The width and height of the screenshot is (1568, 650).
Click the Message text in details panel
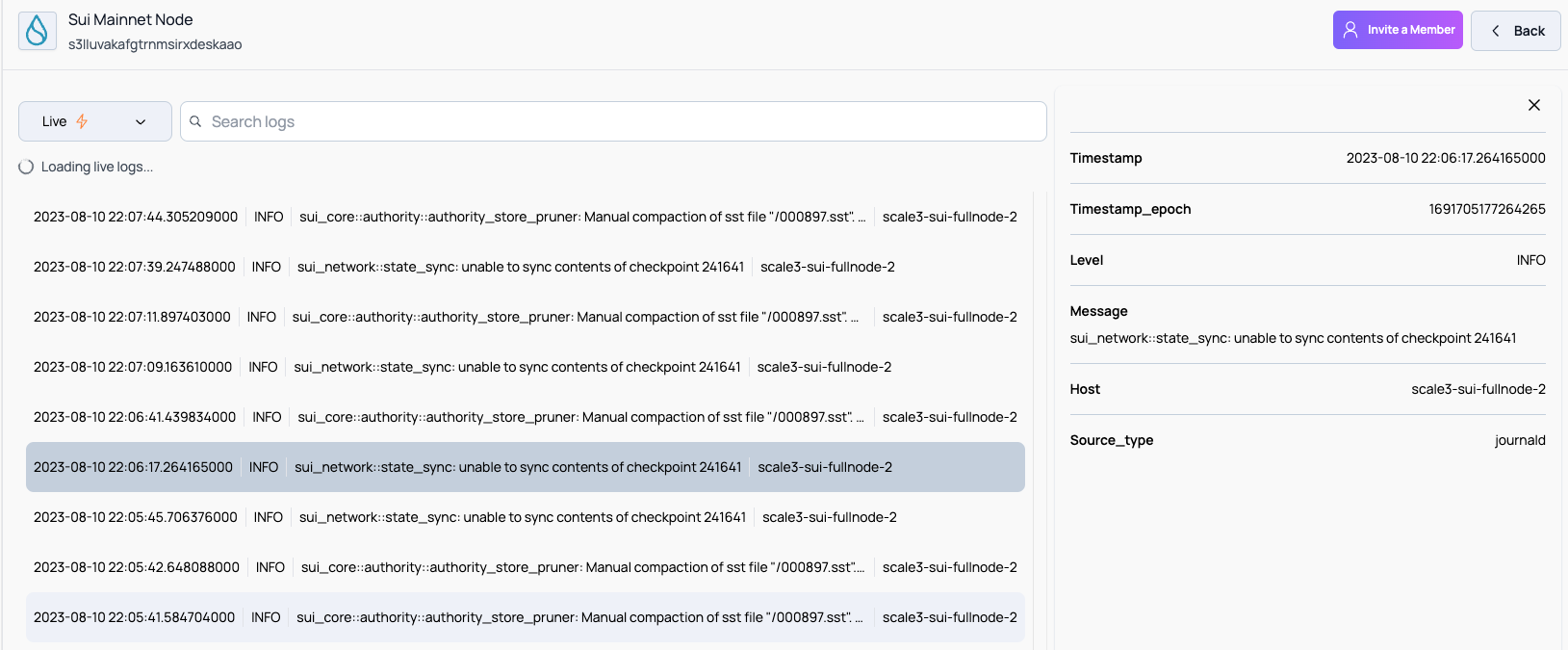(1293, 338)
